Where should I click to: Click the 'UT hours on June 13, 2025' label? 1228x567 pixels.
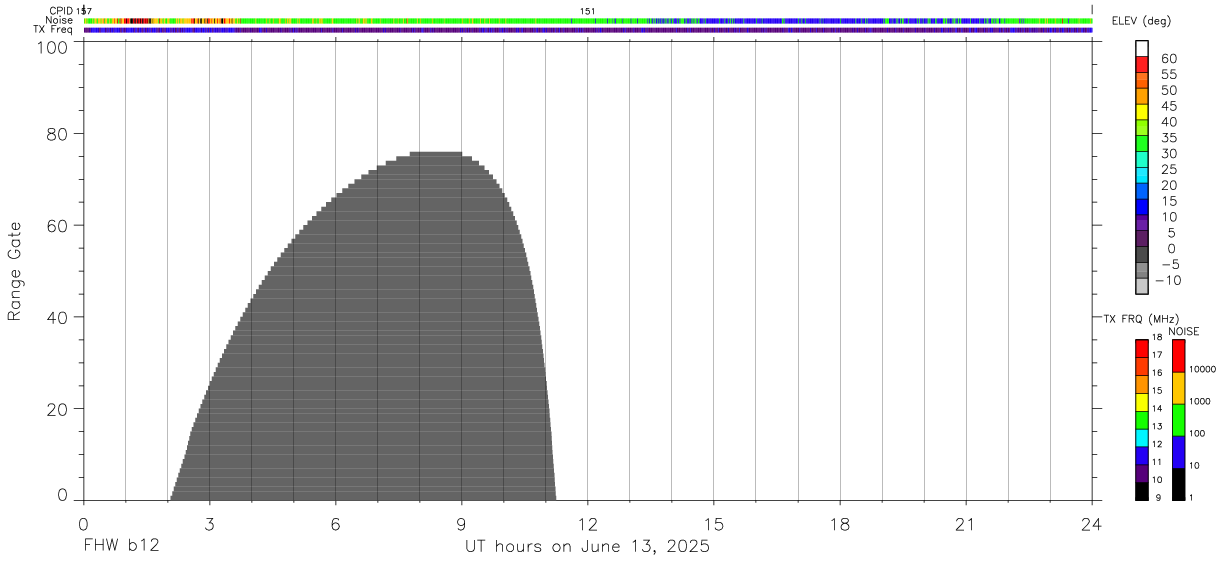pos(587,547)
